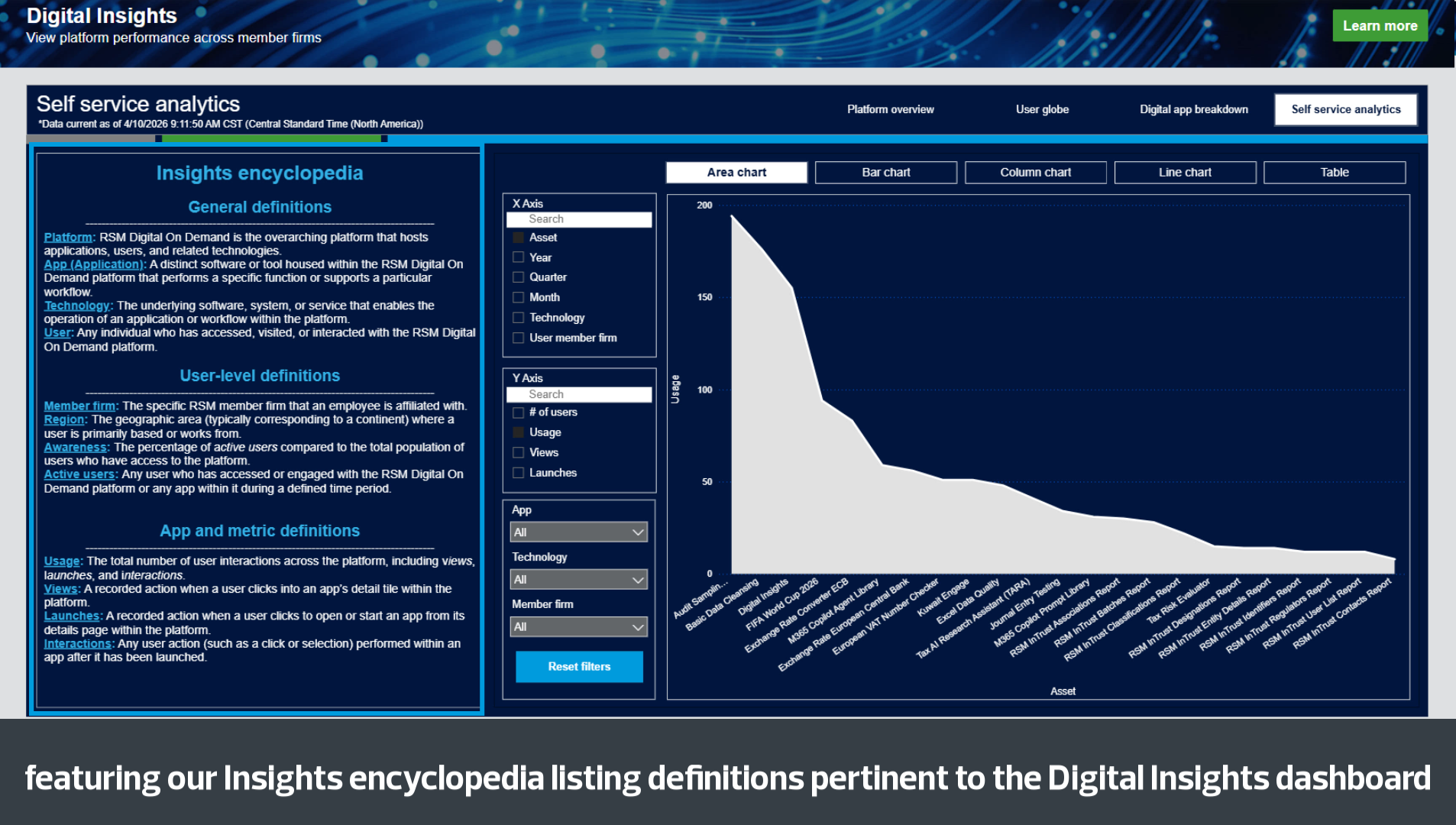The height and width of the screenshot is (825, 1456).
Task: Click the Interactions definition link
Action: pos(78,644)
